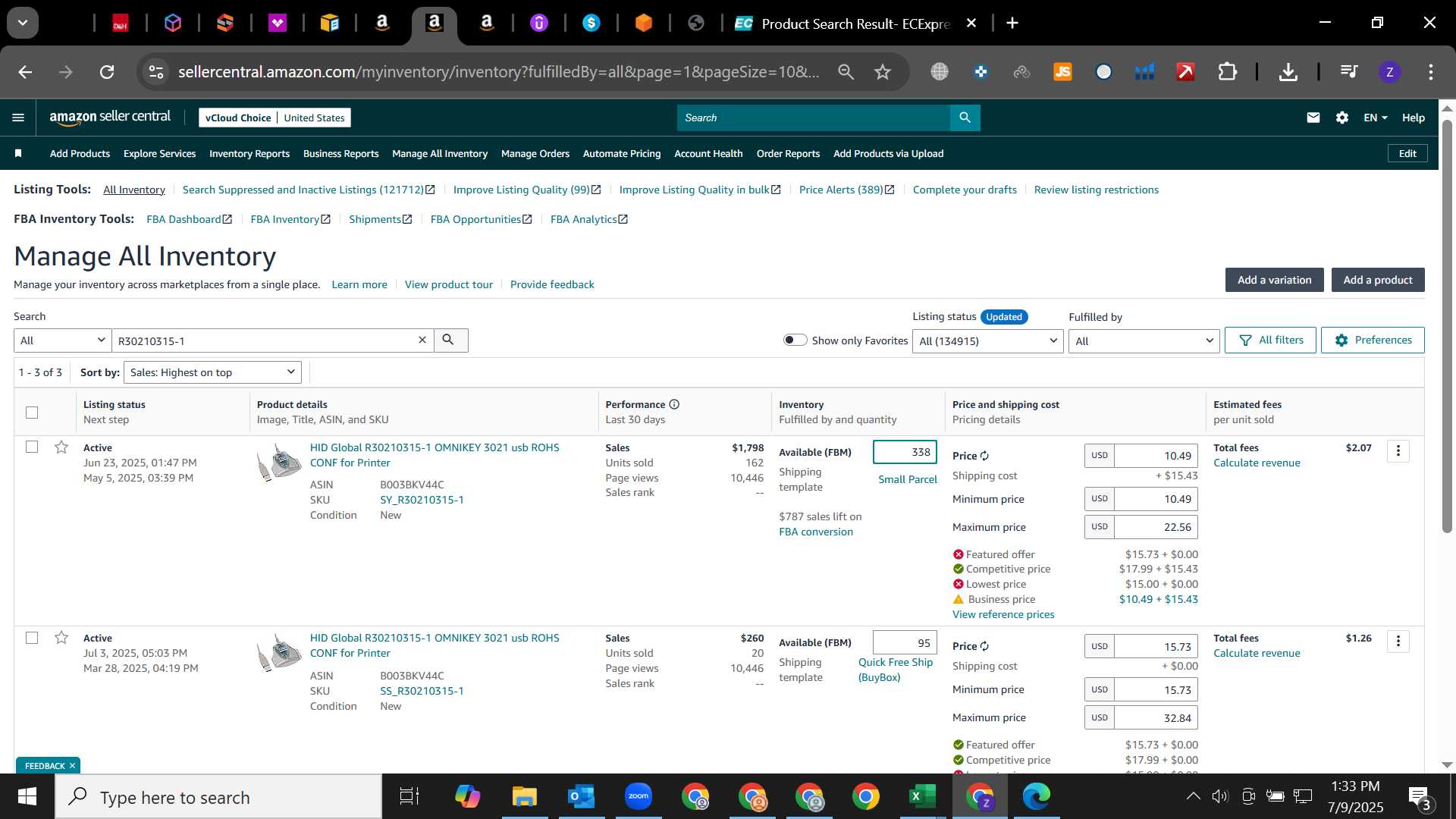Bookmark this page with the star icon

coord(883,72)
